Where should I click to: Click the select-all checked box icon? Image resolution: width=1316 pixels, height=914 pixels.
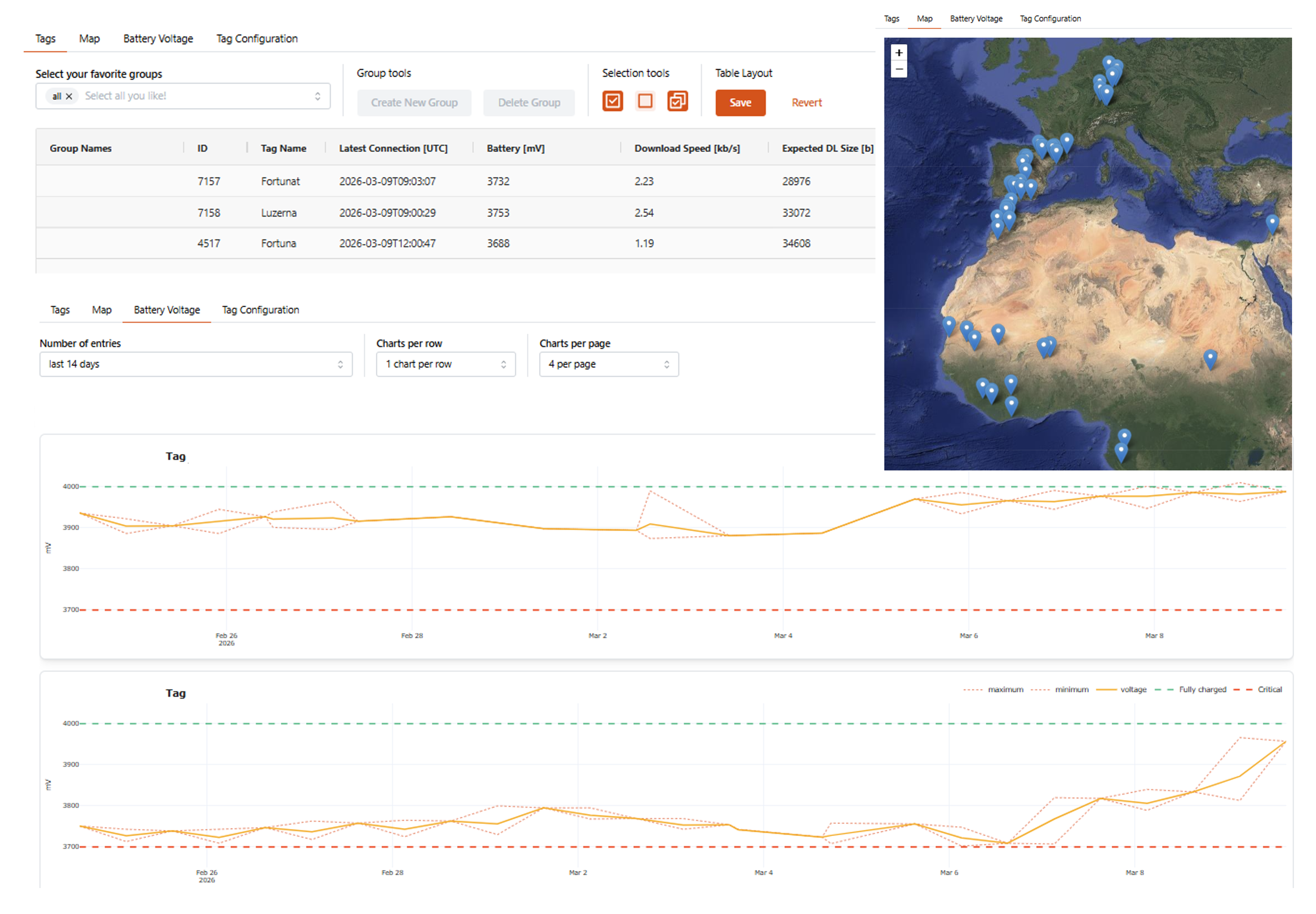point(612,102)
